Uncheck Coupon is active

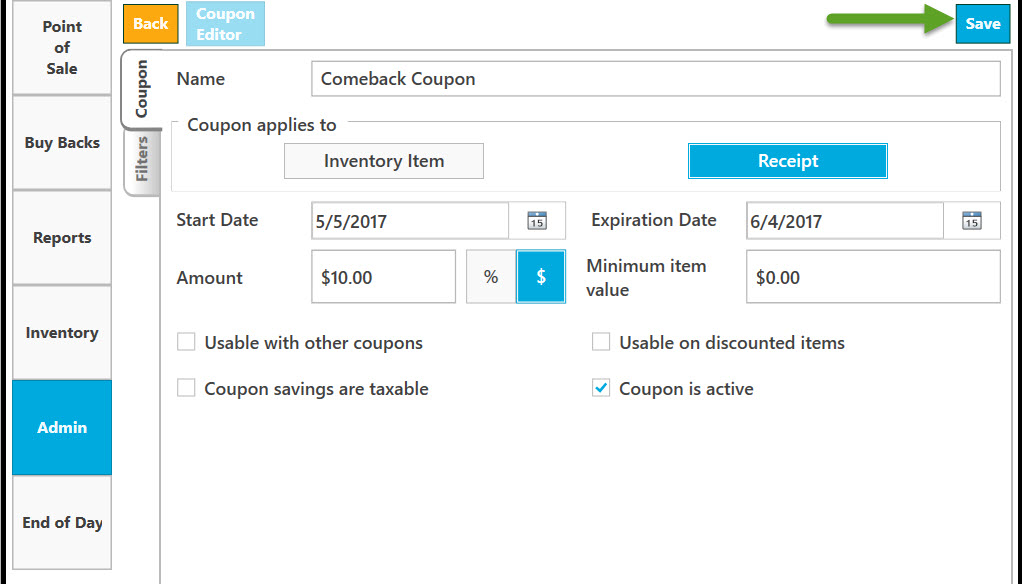point(601,388)
